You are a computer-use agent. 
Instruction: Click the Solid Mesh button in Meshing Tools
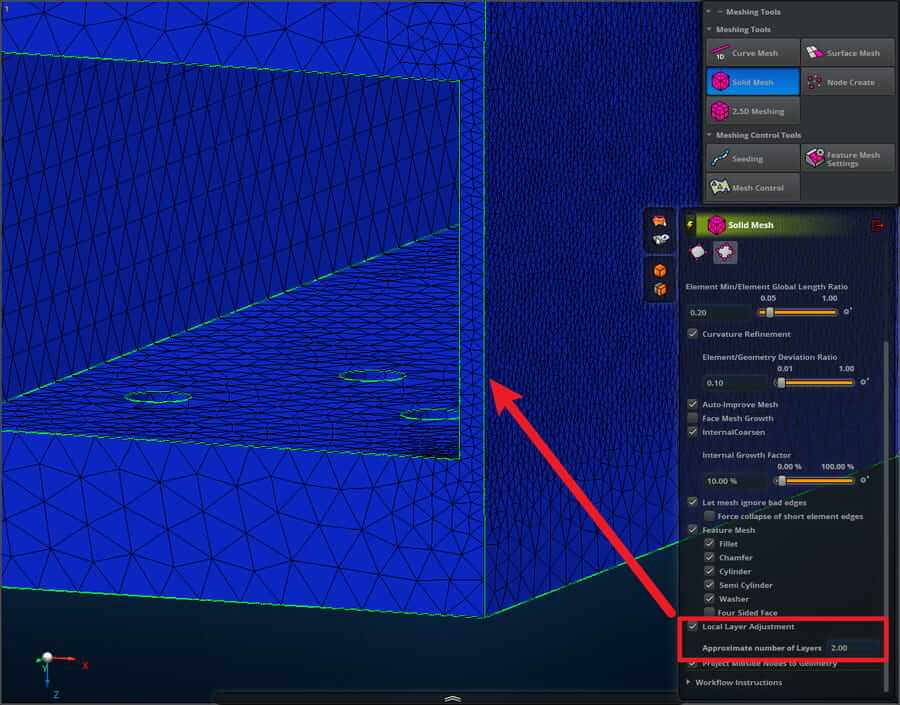(x=754, y=82)
